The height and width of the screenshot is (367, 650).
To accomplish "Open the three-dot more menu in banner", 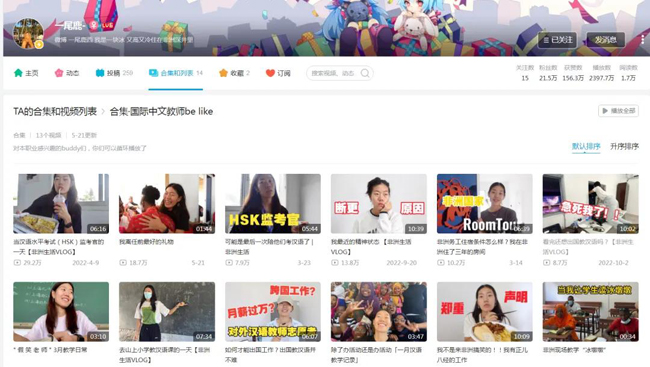I will (643, 40).
